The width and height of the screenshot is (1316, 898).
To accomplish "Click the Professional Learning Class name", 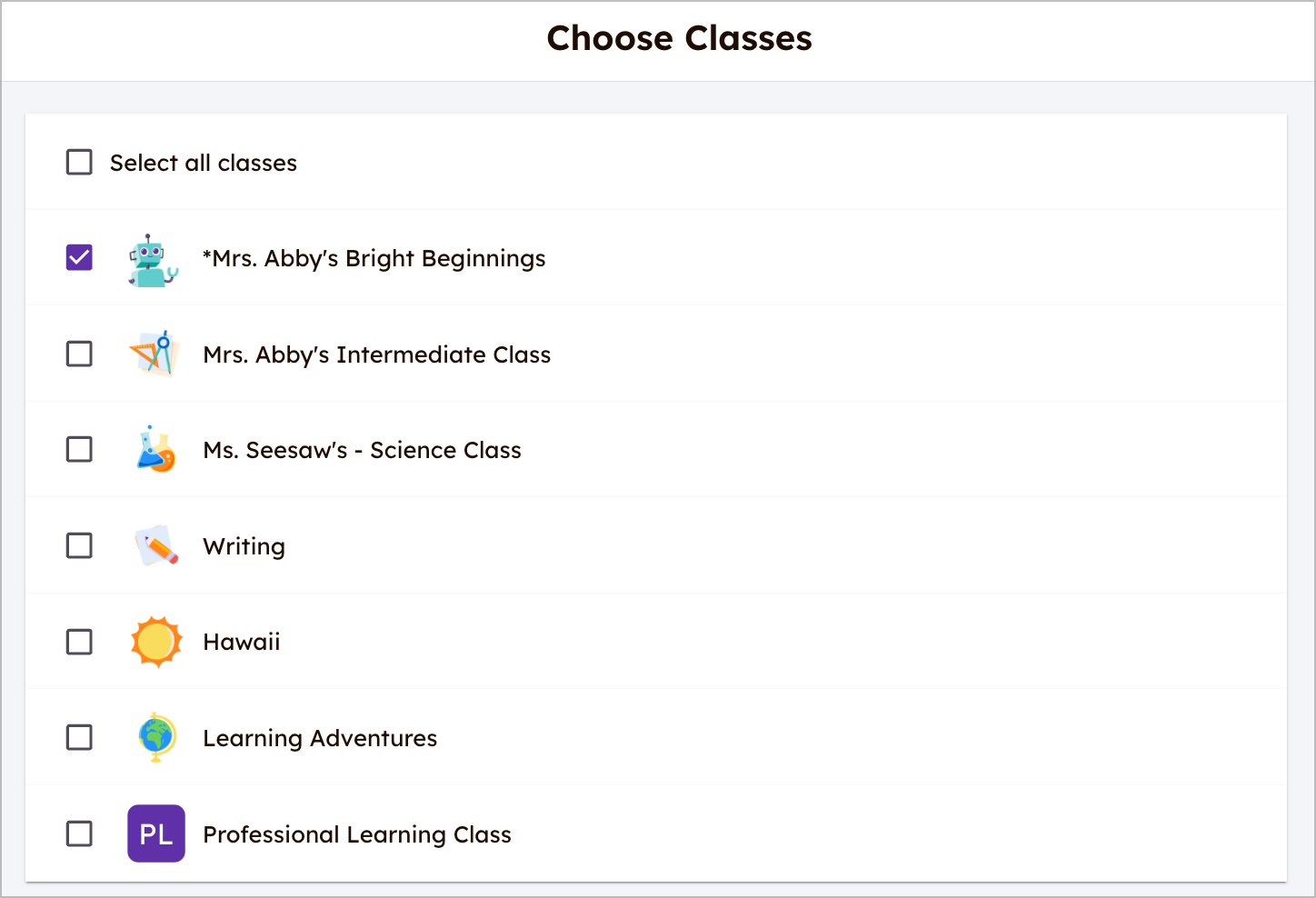I will [357, 834].
